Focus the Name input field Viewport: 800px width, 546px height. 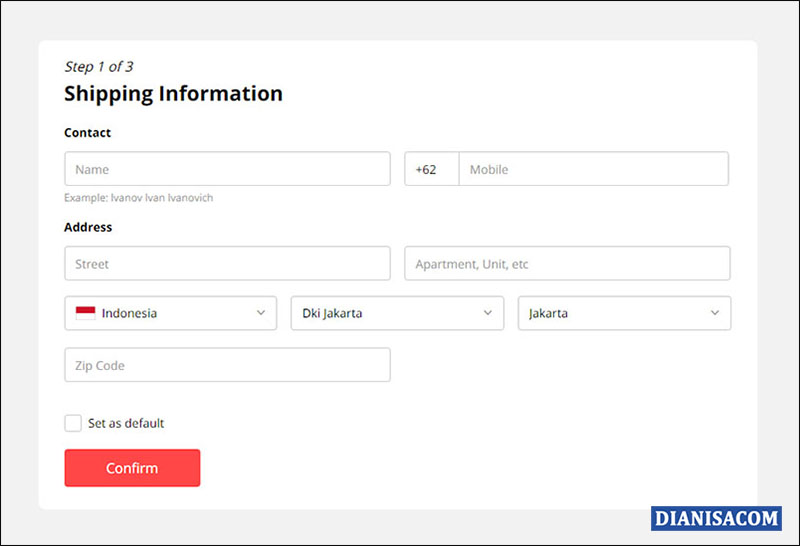227,169
